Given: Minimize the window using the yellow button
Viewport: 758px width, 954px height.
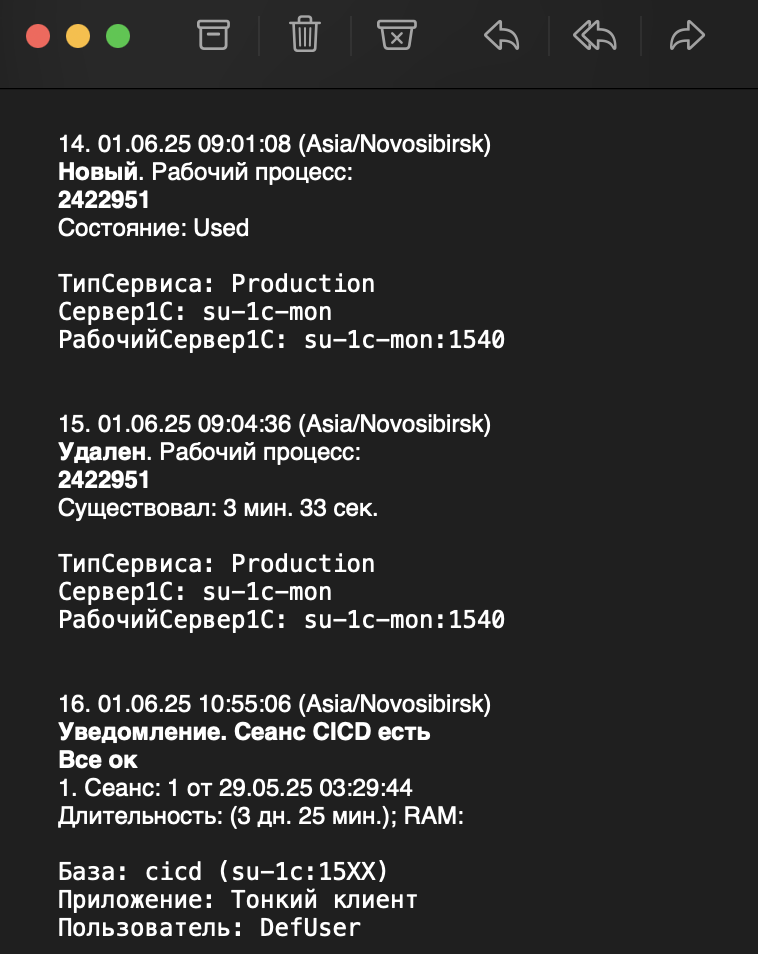Looking at the screenshot, I should [78, 37].
